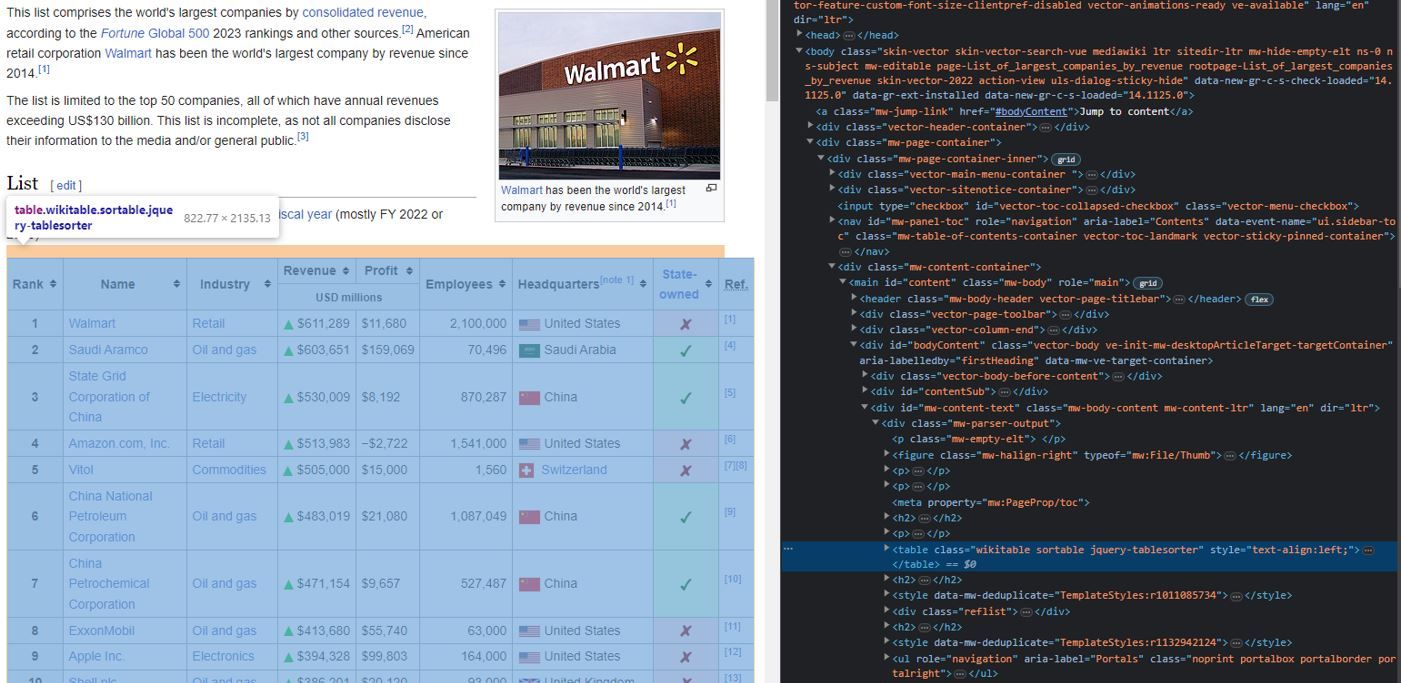Select $611,289 revenue cell
The height and width of the screenshot is (683, 1401).
pos(316,324)
